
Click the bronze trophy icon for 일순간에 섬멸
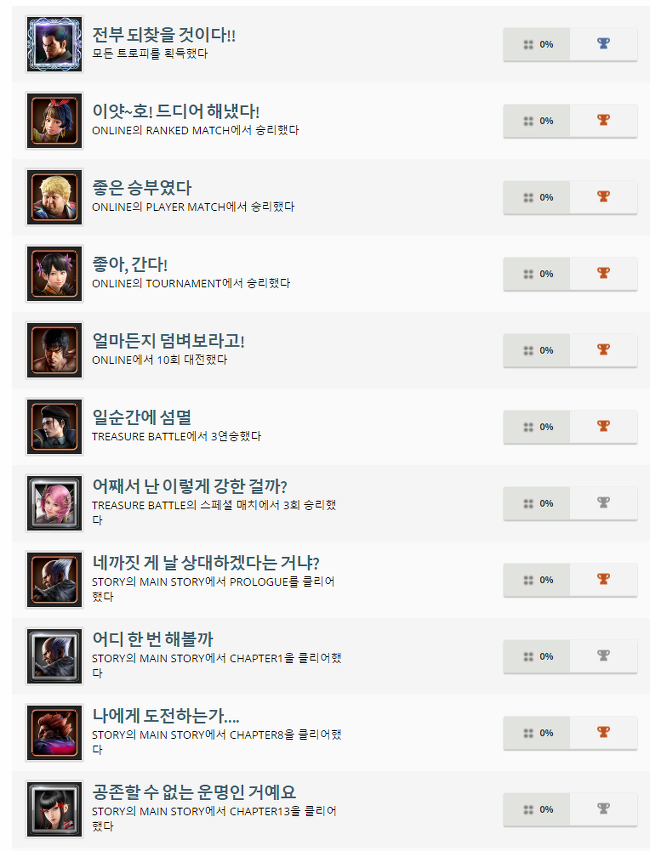[603, 426]
